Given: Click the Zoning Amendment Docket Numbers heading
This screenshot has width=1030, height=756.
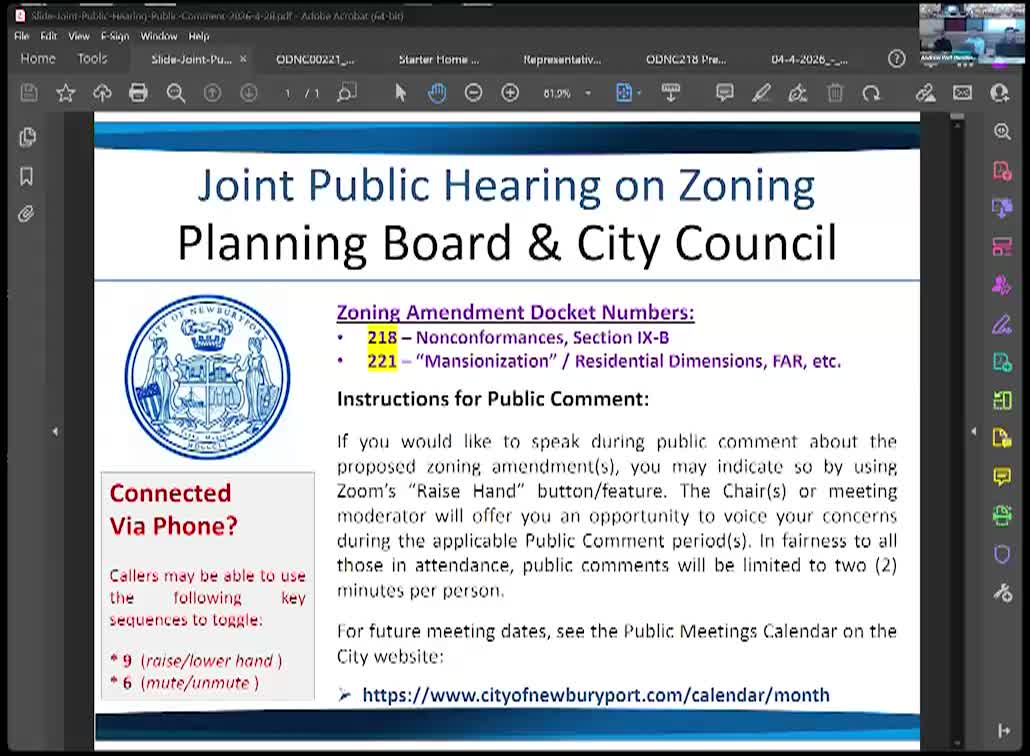Looking at the screenshot, I should [516, 313].
